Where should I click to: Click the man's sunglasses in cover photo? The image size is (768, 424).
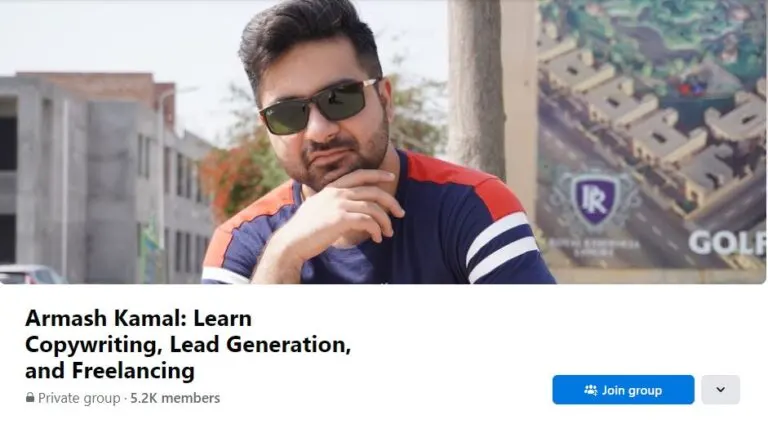[318, 108]
